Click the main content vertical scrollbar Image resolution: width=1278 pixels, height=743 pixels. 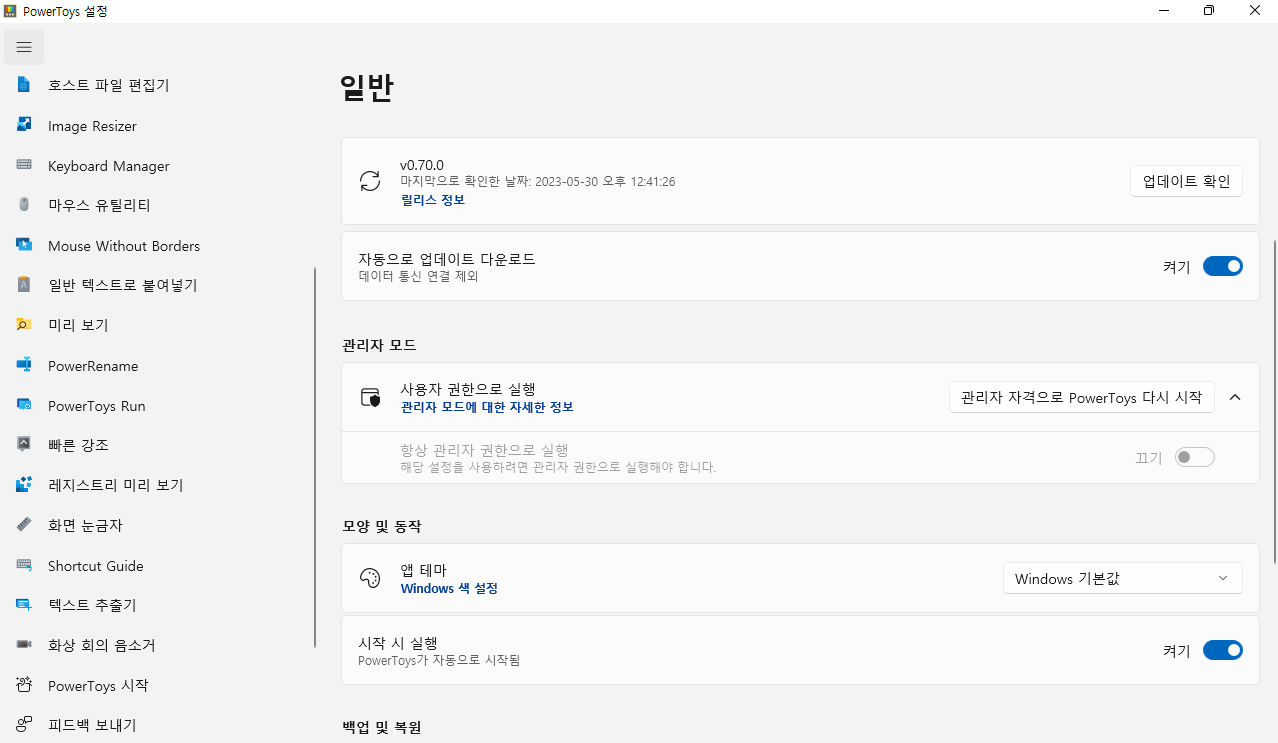point(1274,402)
